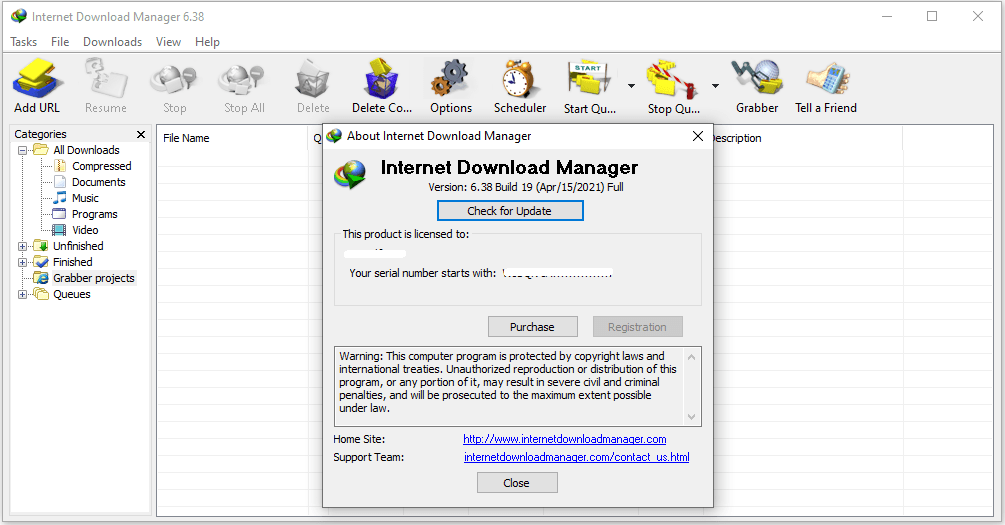
Task: Close the About dialog with X
Action: 698,136
